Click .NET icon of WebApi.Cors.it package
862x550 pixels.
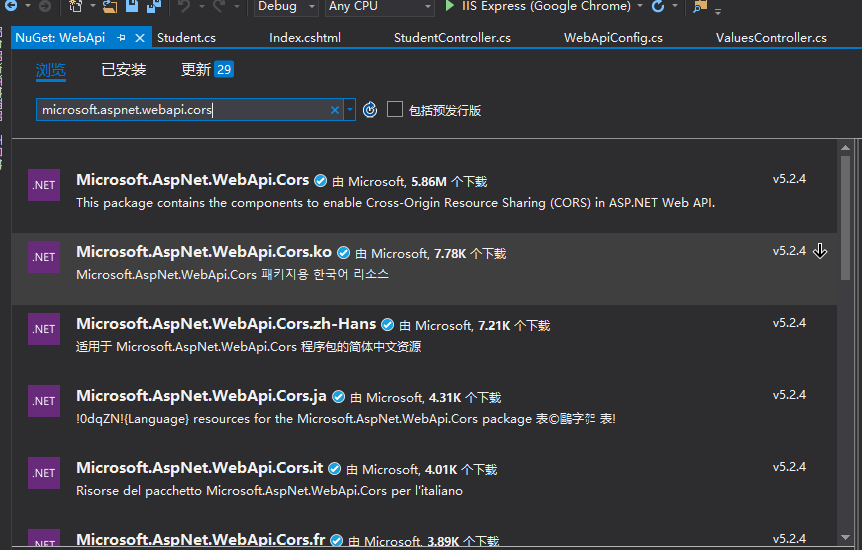(44, 473)
